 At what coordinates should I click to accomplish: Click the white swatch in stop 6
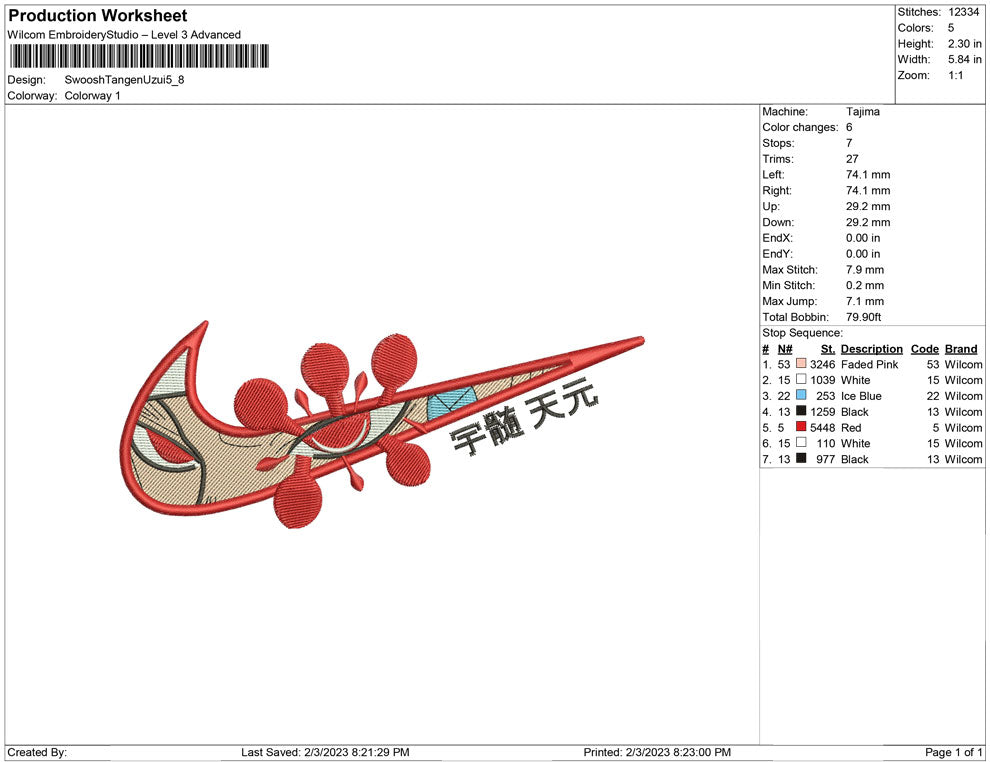[x=801, y=443]
